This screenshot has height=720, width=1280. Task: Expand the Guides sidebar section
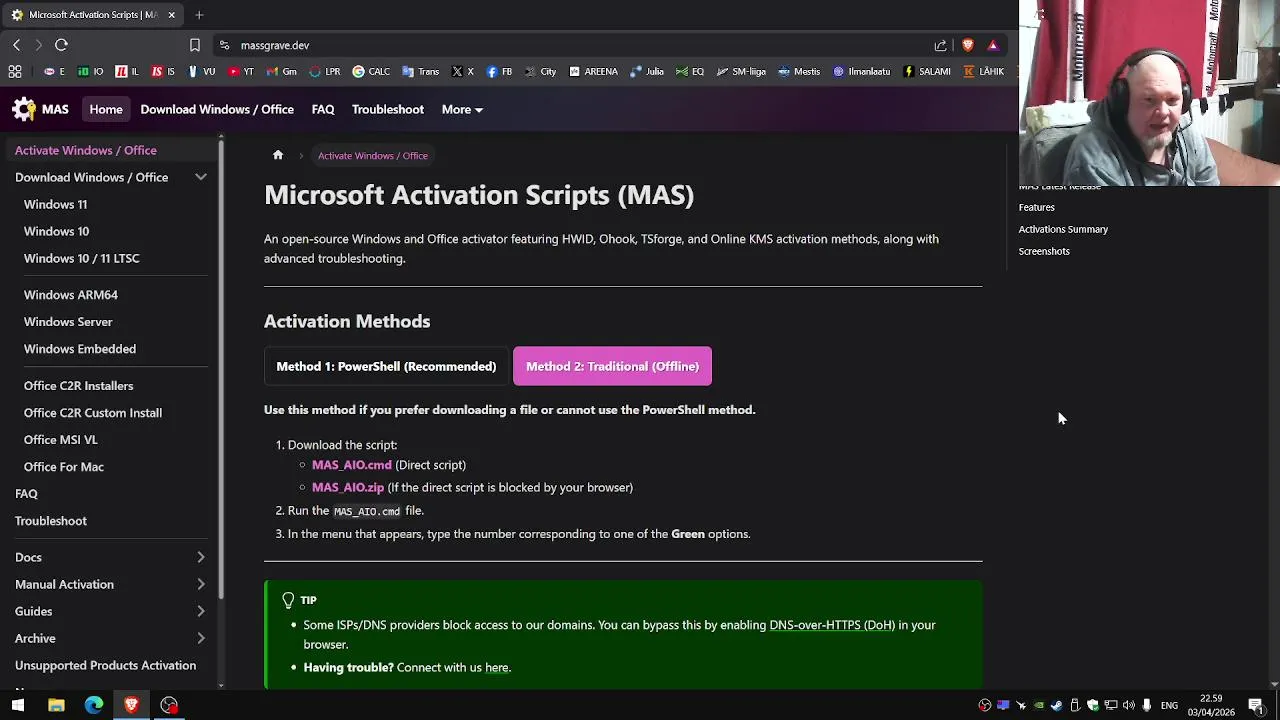point(200,611)
